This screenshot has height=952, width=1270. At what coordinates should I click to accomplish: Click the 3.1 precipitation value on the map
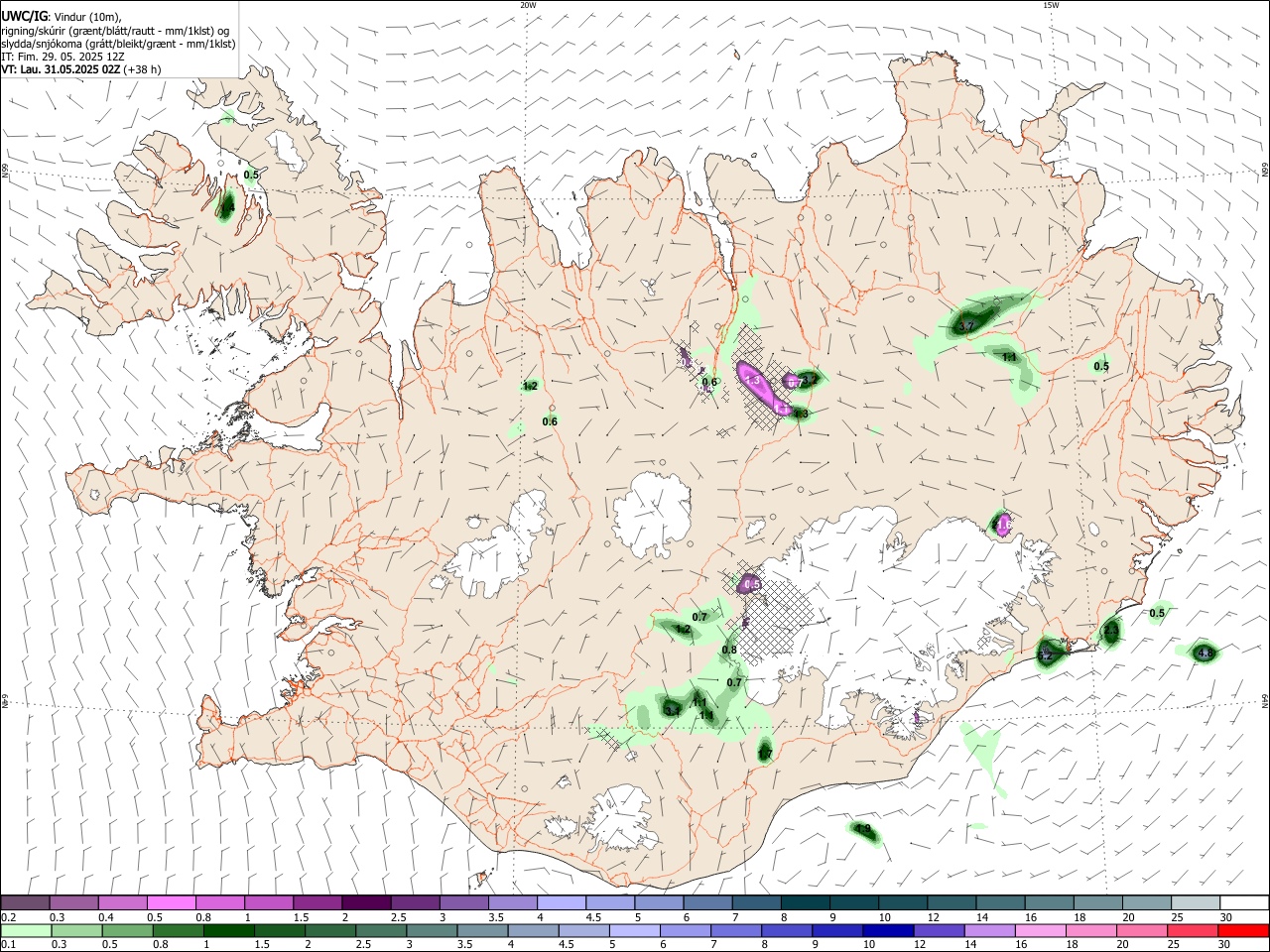point(672,711)
